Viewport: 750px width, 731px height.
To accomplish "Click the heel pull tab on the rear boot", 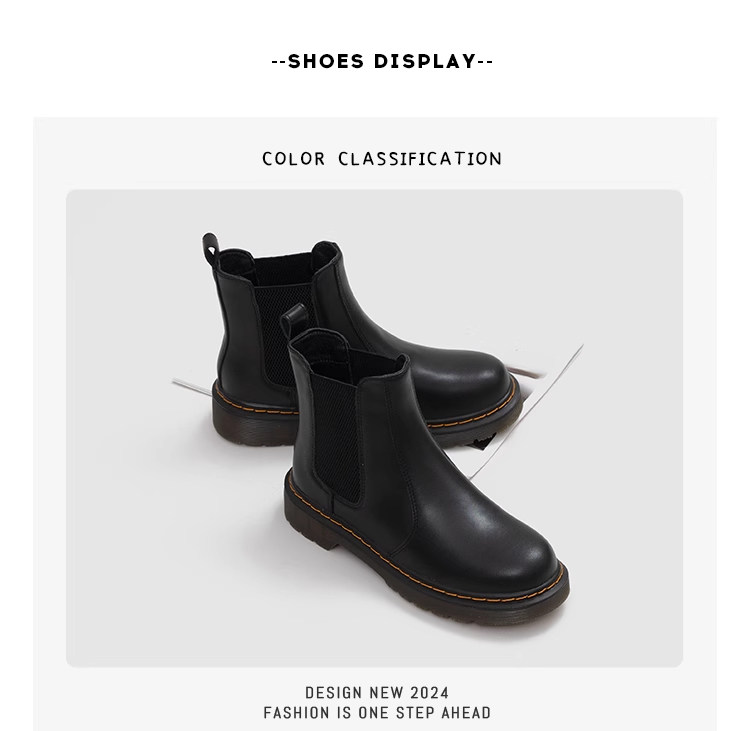I will pos(210,246).
